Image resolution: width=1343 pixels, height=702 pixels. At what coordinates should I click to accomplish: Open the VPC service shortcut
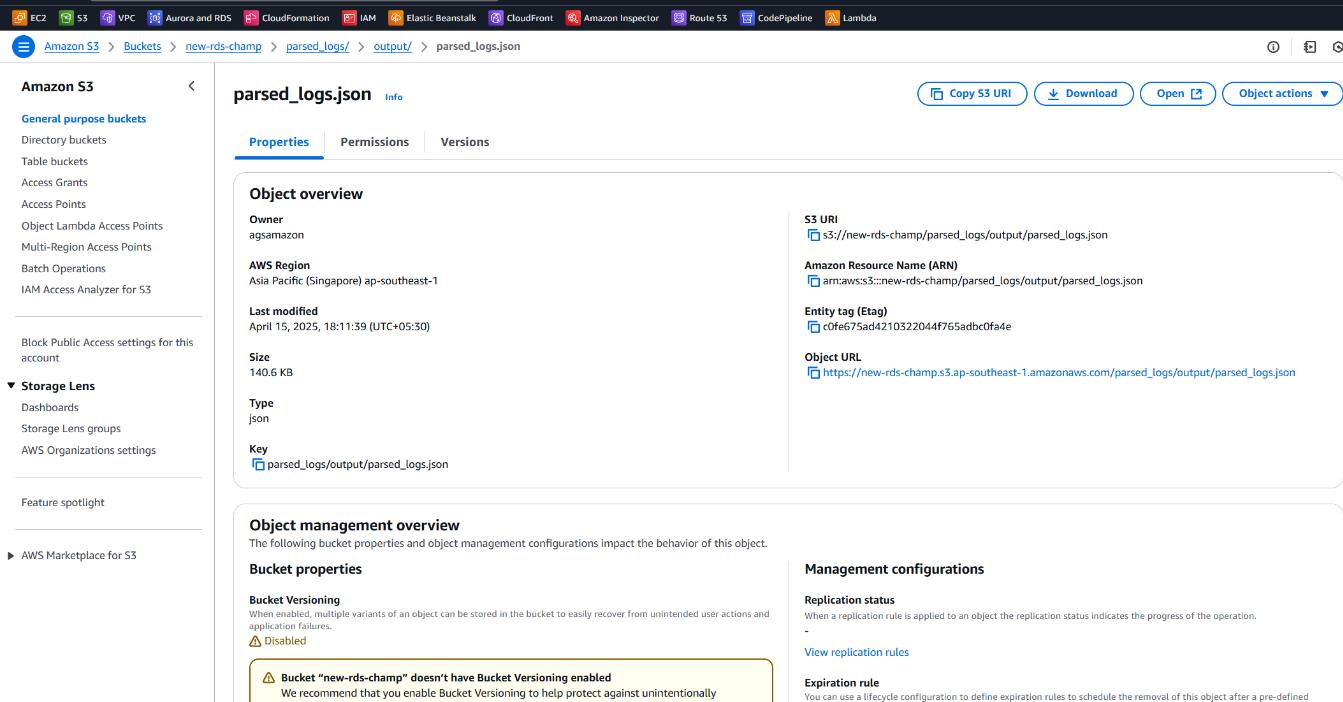[x=118, y=17]
